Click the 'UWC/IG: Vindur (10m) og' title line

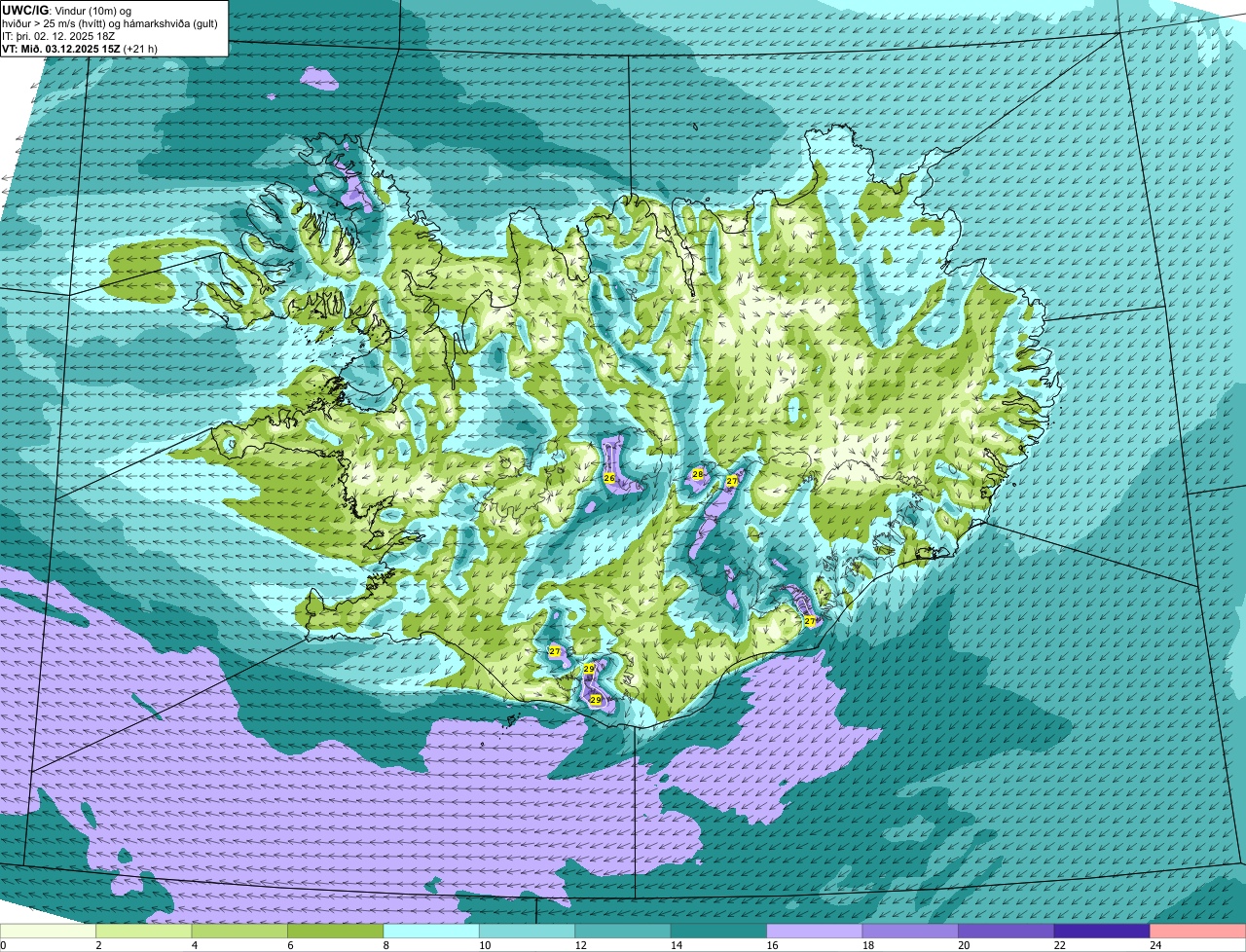[67, 10]
